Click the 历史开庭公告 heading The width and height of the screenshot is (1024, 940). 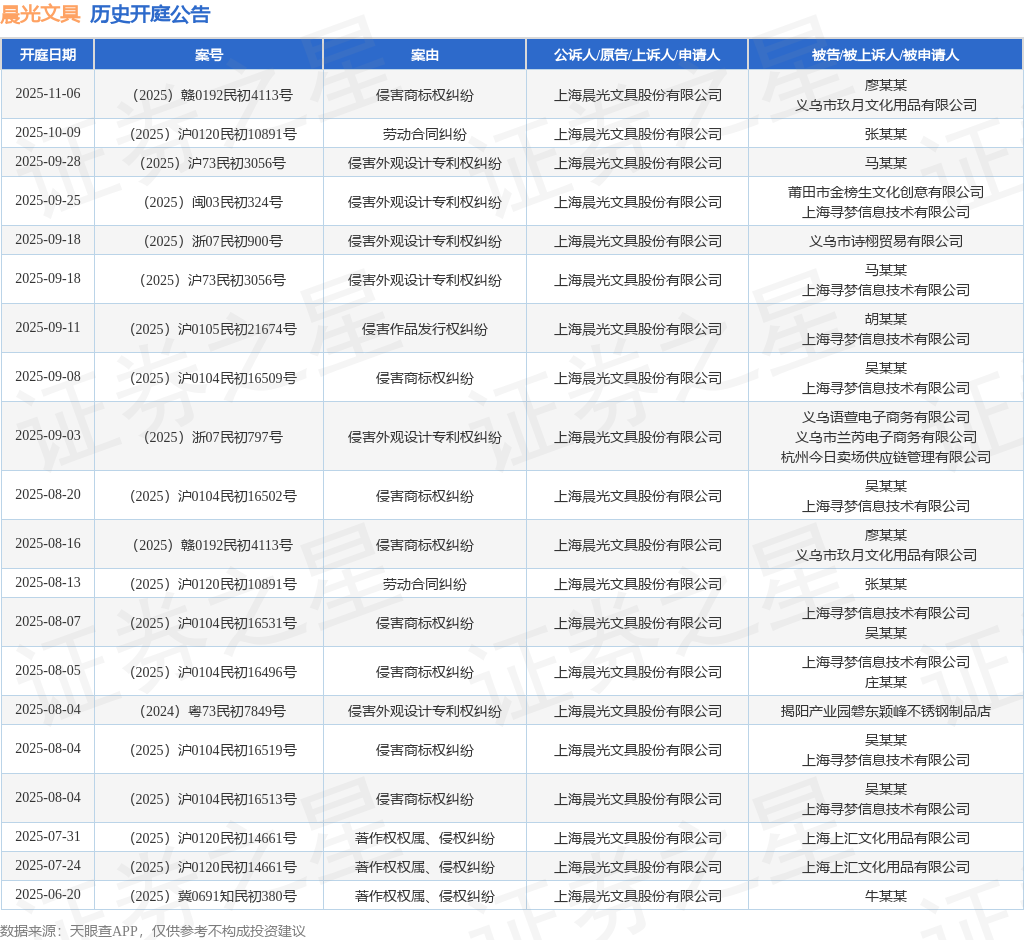pos(150,14)
